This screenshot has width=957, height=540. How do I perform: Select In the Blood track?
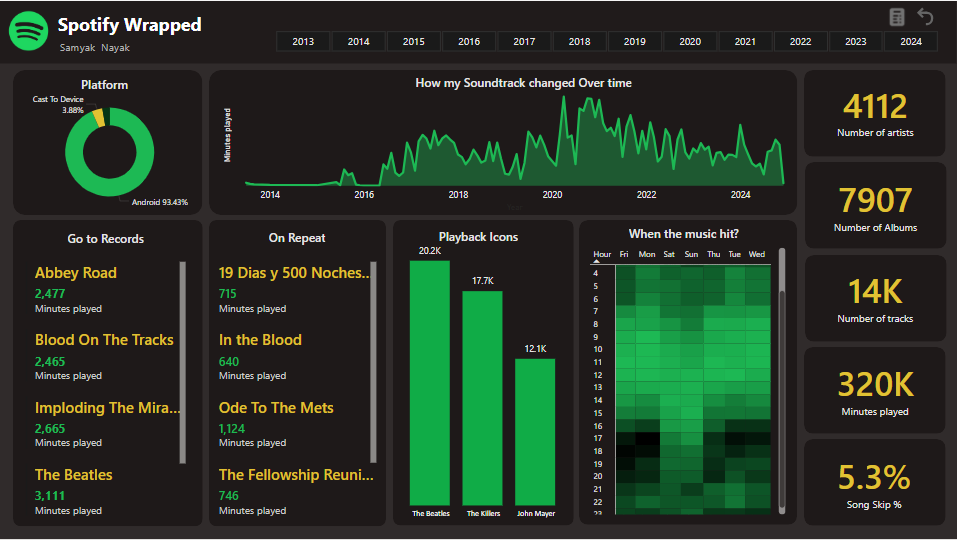coord(260,340)
